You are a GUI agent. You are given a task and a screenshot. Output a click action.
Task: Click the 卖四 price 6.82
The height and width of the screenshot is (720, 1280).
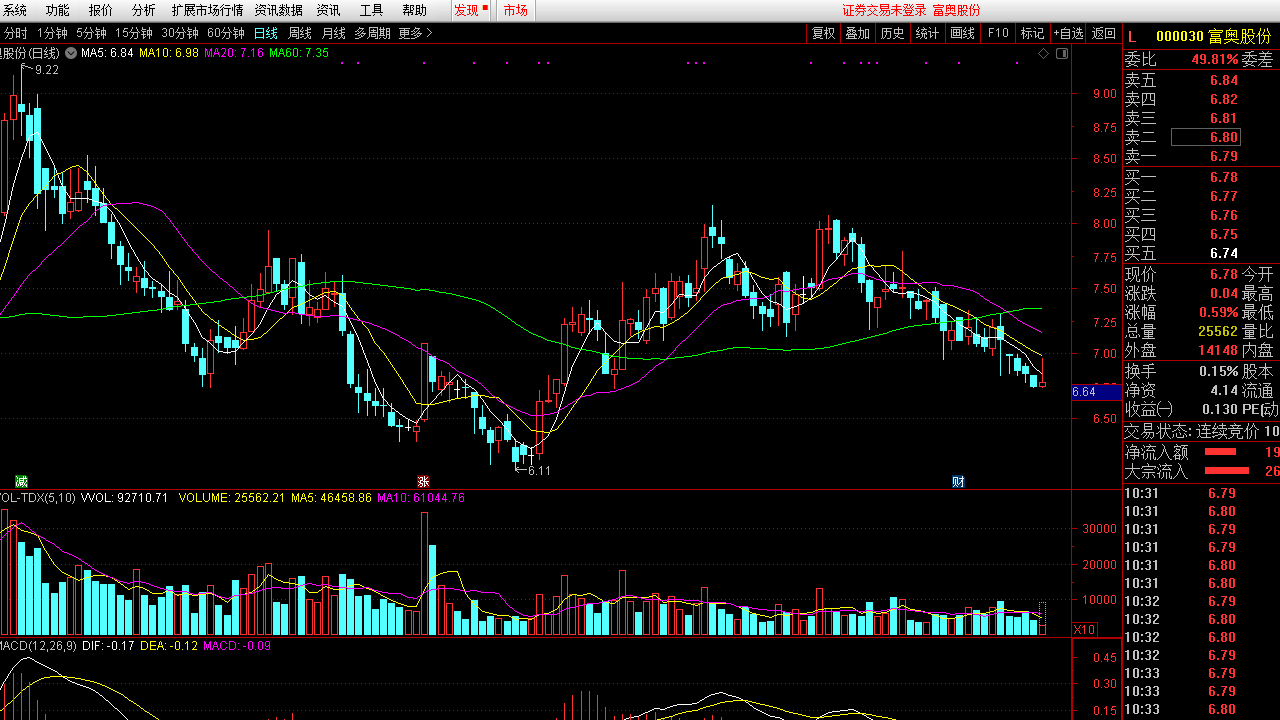tap(1223, 99)
